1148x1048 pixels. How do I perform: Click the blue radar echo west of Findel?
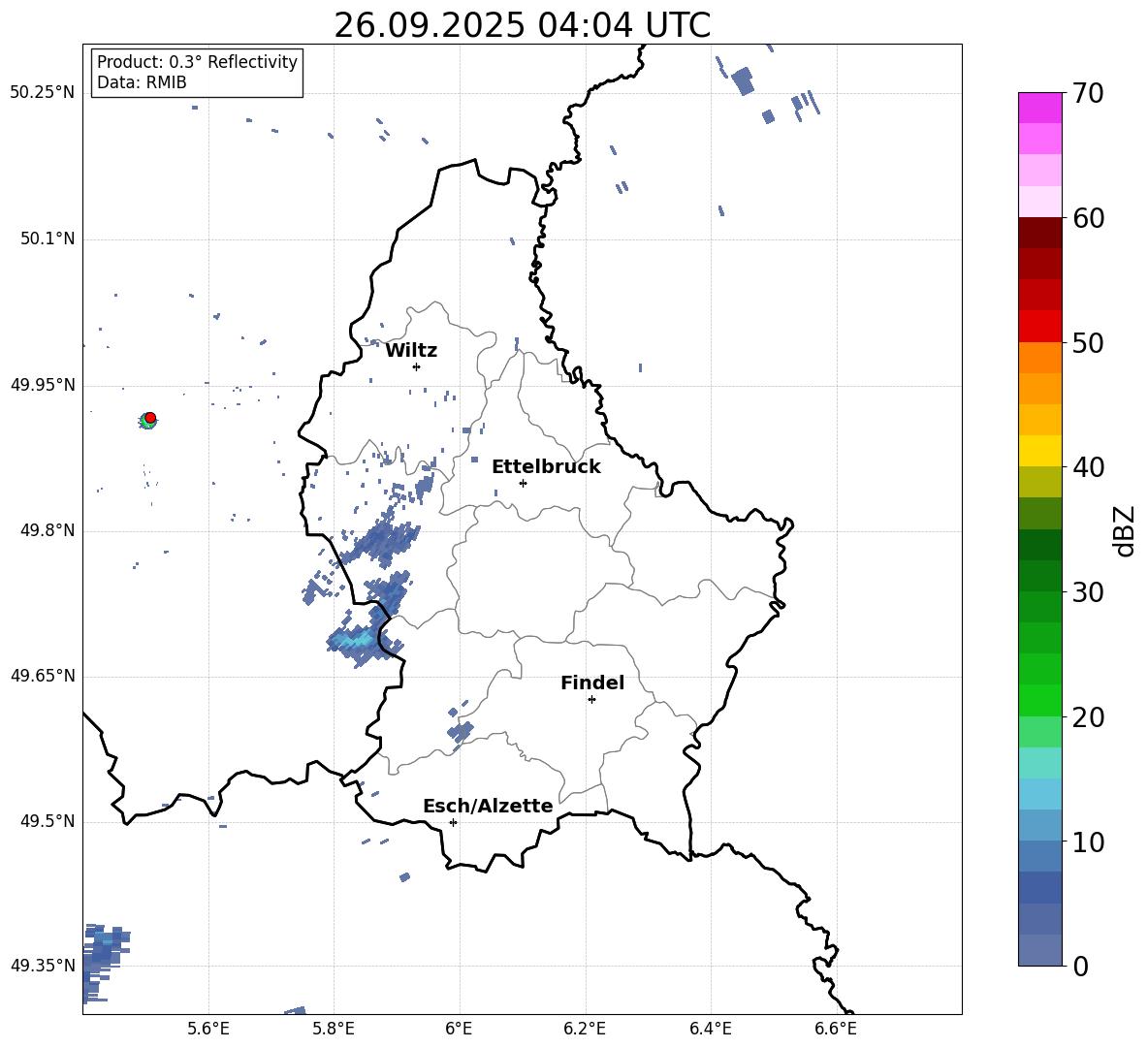click(x=460, y=730)
